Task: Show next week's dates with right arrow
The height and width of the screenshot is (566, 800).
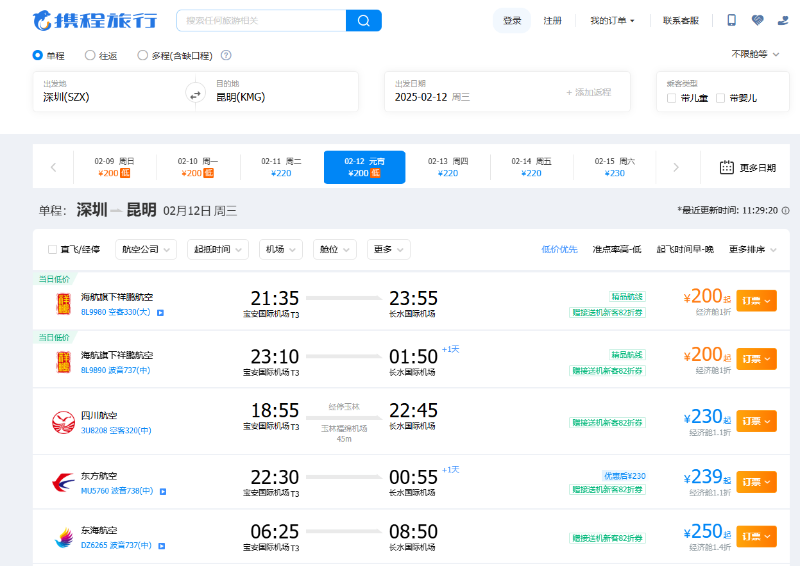Action: 676,167
